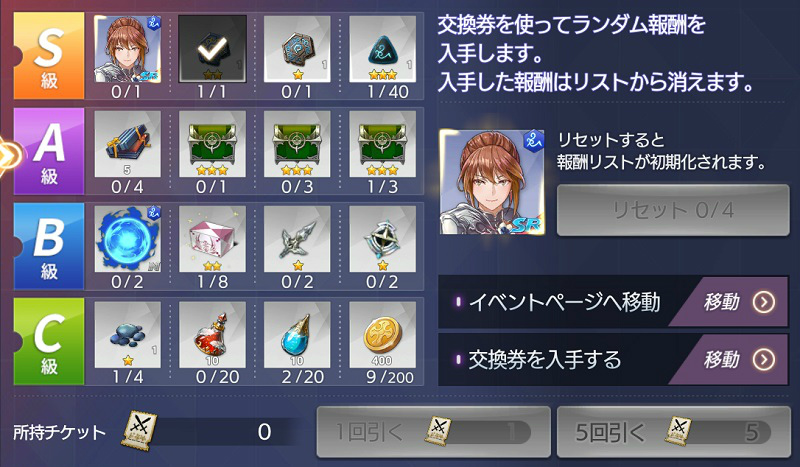Image resolution: width=800 pixels, height=467 pixels.
Task: Select the silver dagger reward in B rank
Action: tap(297, 239)
